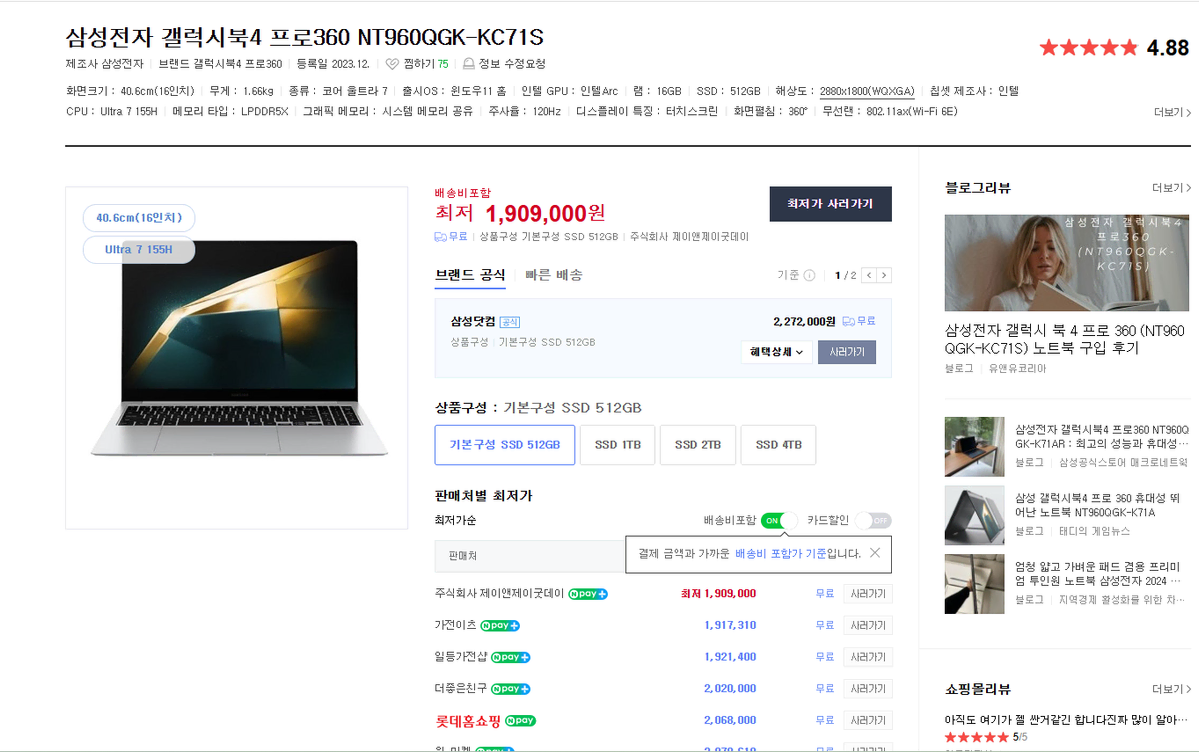Expand 쇼핑몰리뷰 더보기
This screenshot has height=752, width=1199.
tap(1171, 689)
